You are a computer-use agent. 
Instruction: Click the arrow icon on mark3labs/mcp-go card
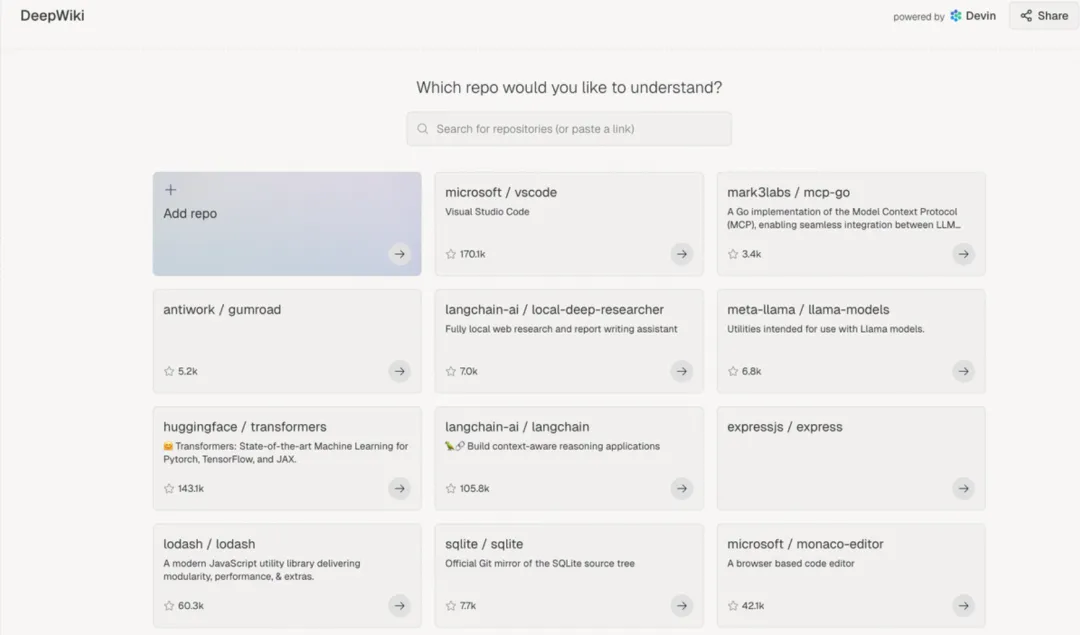pos(963,254)
